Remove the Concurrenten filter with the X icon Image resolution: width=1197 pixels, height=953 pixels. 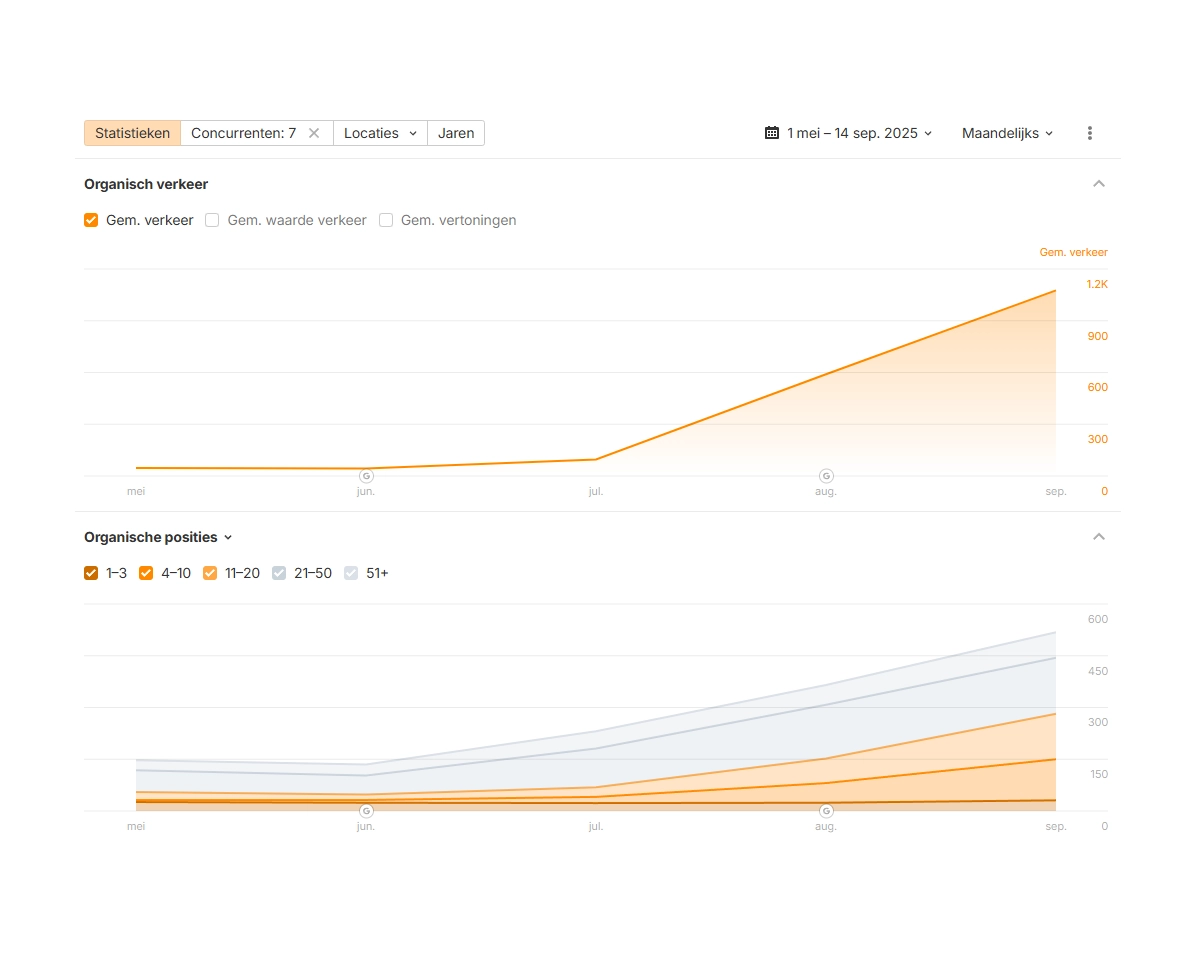pyautogui.click(x=314, y=133)
